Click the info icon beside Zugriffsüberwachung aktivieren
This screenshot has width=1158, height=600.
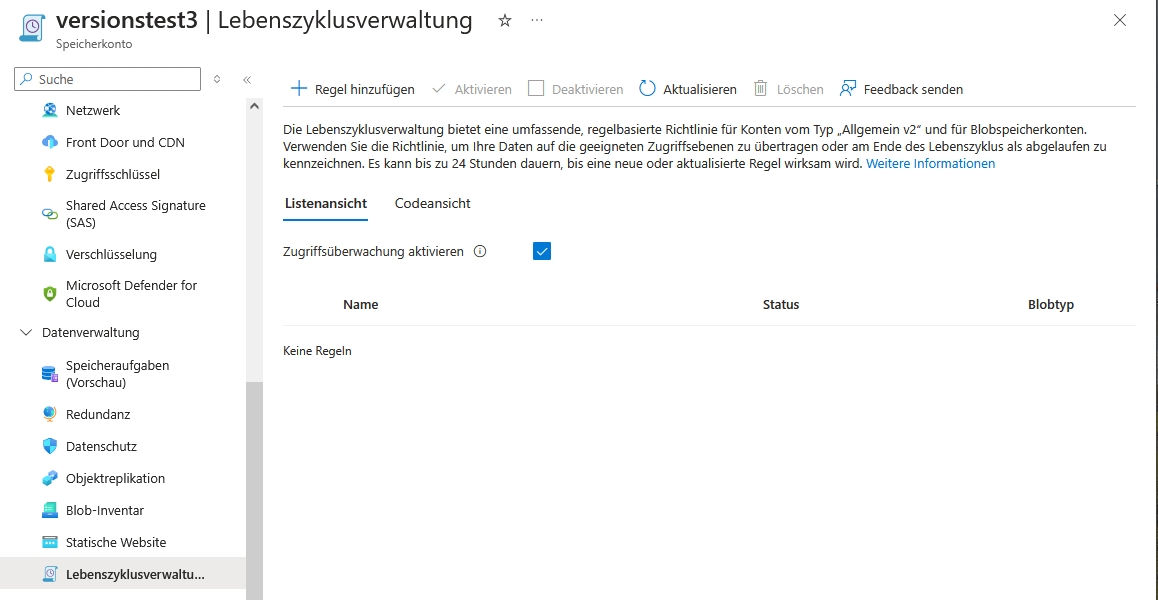point(480,252)
